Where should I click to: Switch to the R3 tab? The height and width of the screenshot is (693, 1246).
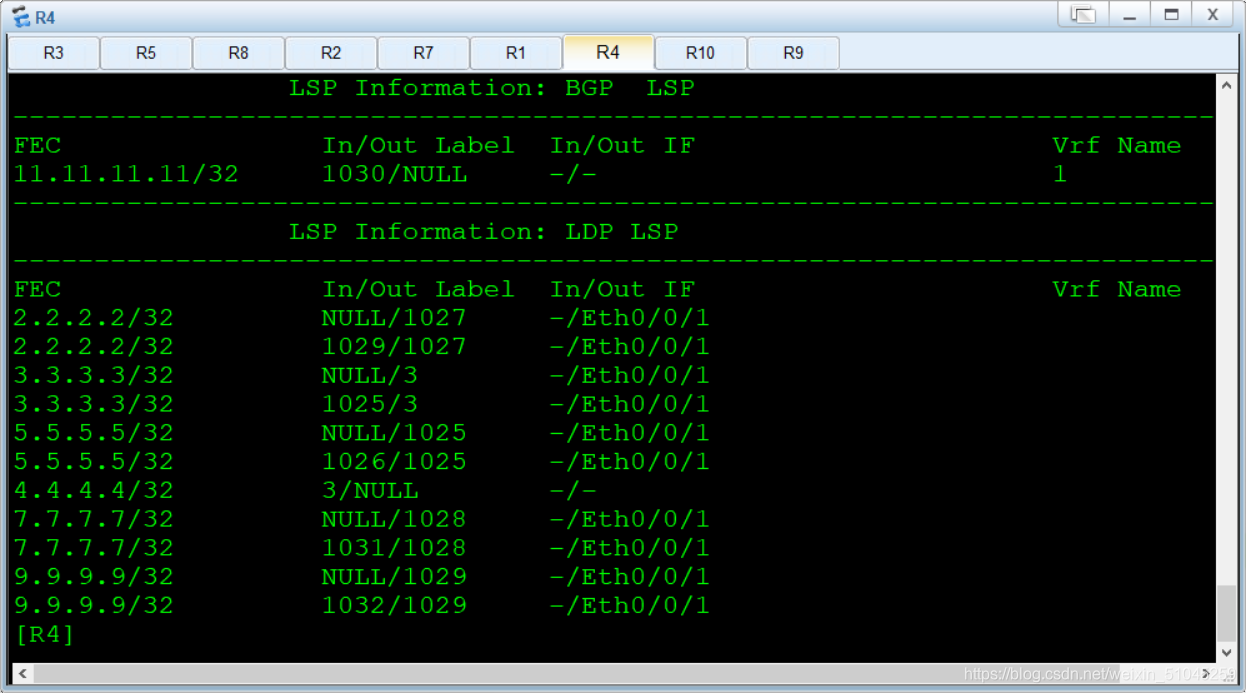coord(54,53)
